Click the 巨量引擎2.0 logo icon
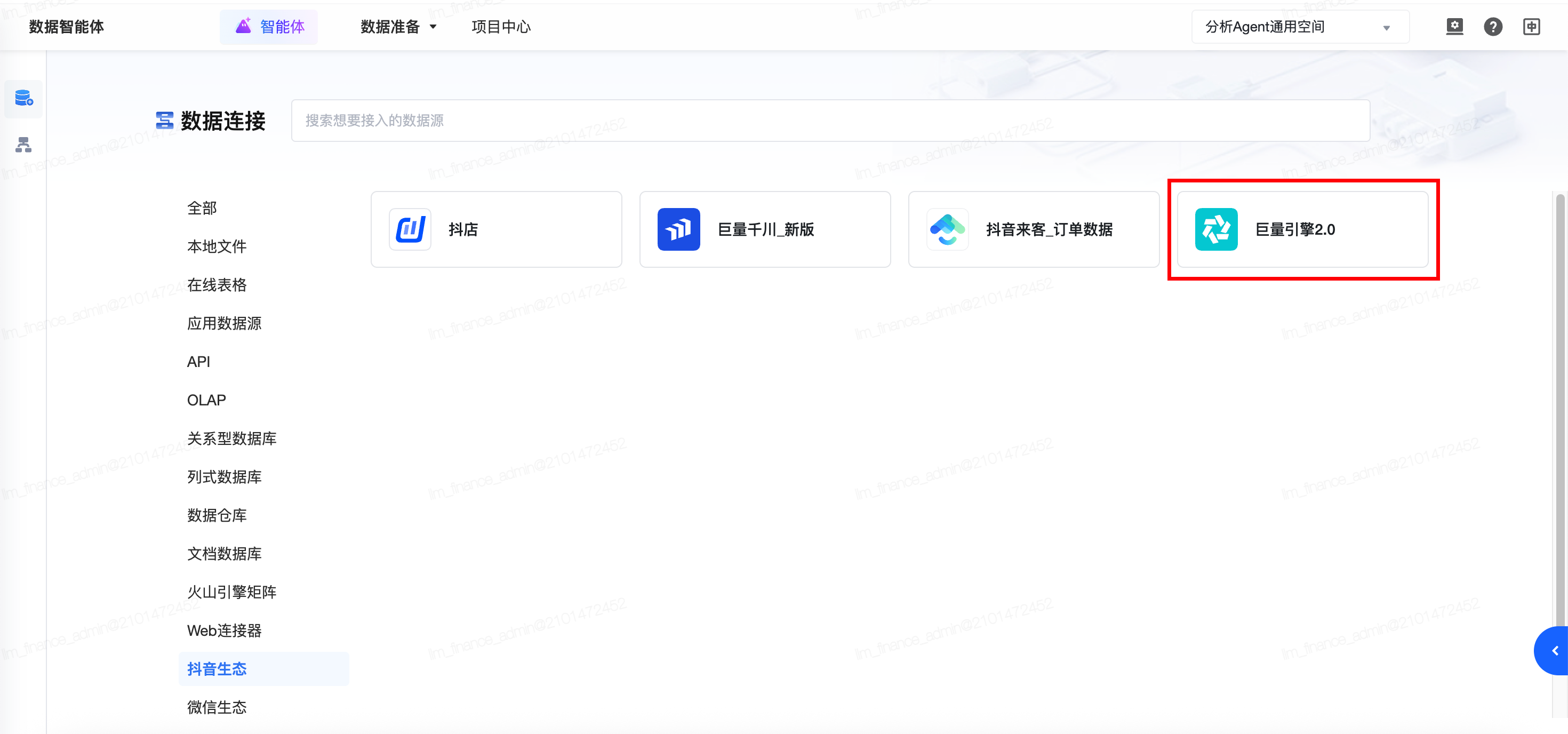Screen dimensions: 1568x734 click(1216, 229)
